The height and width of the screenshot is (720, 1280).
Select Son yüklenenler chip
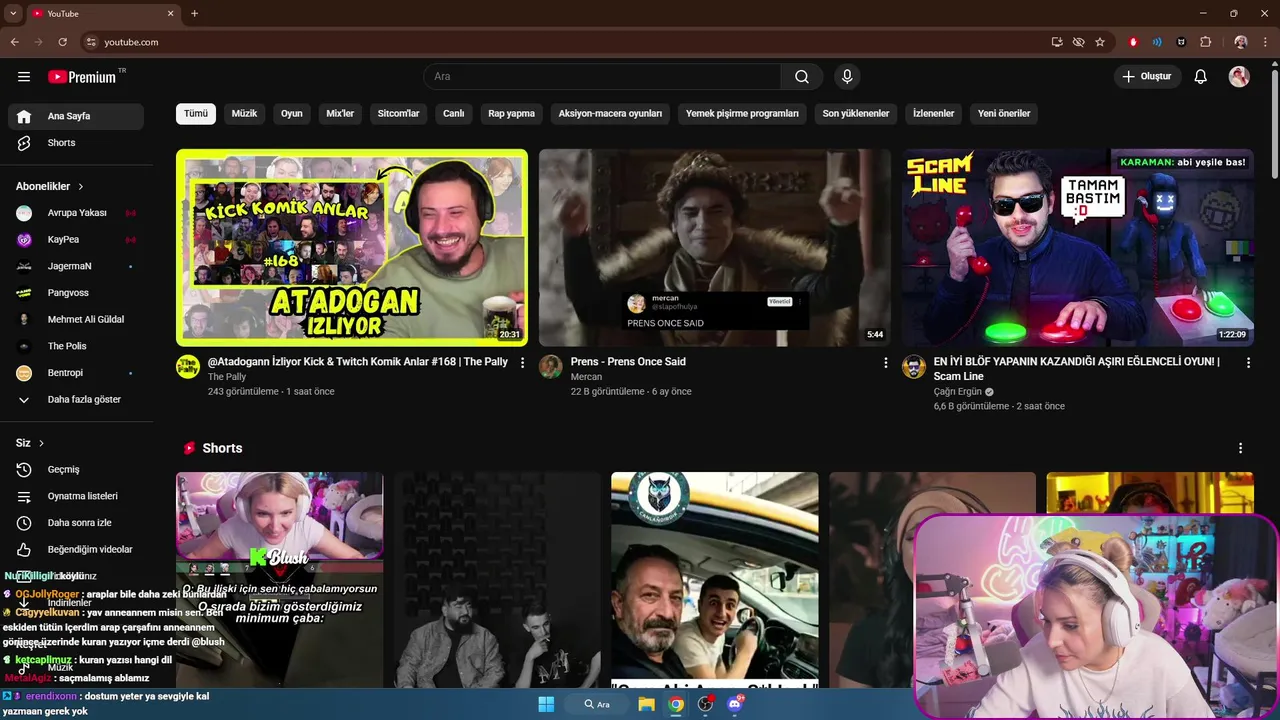coord(856,114)
